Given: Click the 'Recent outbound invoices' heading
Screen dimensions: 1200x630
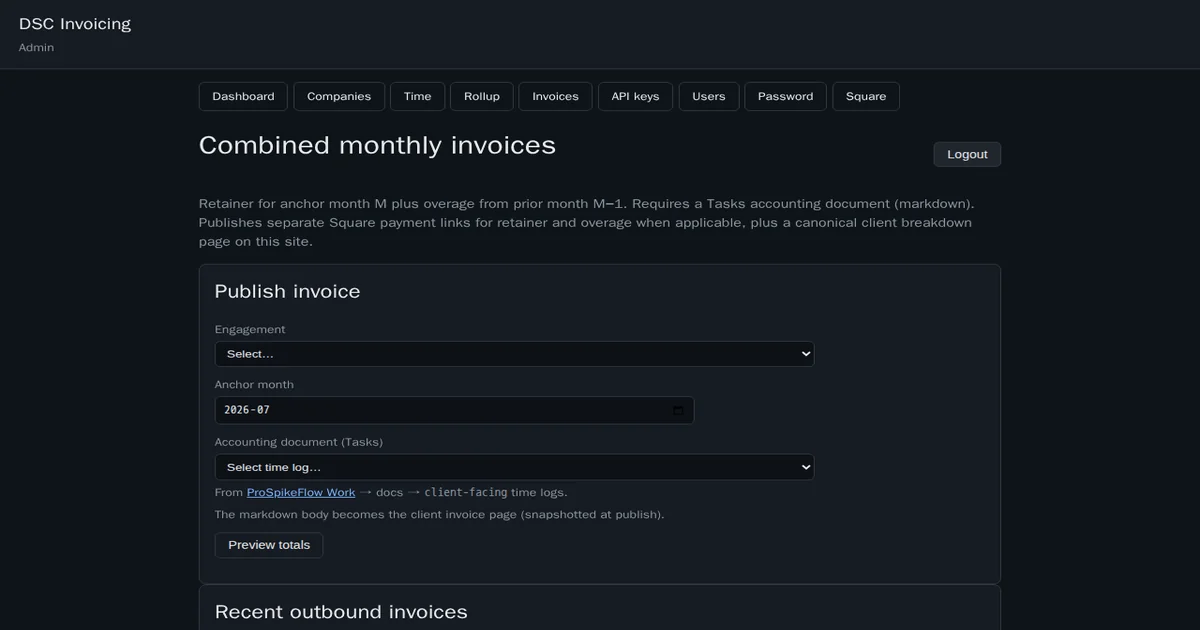Looking at the screenshot, I should pos(341,612).
